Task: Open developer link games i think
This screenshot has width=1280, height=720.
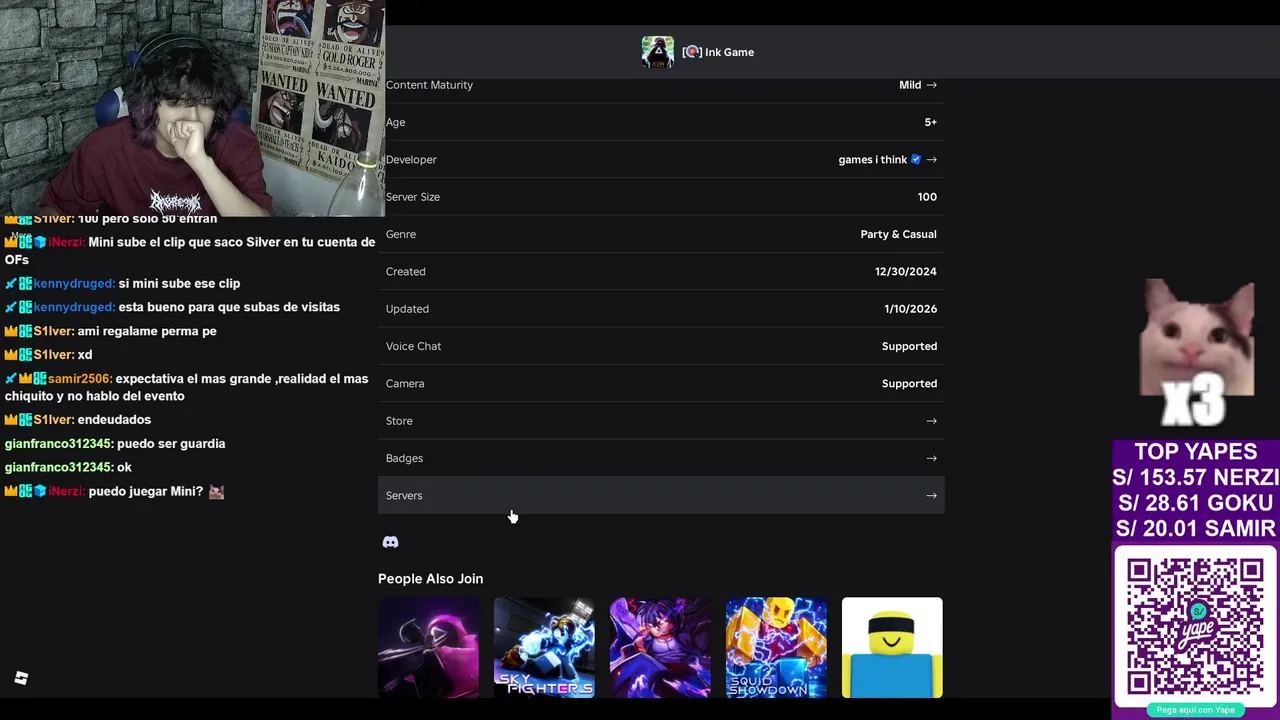Action: tap(872, 159)
